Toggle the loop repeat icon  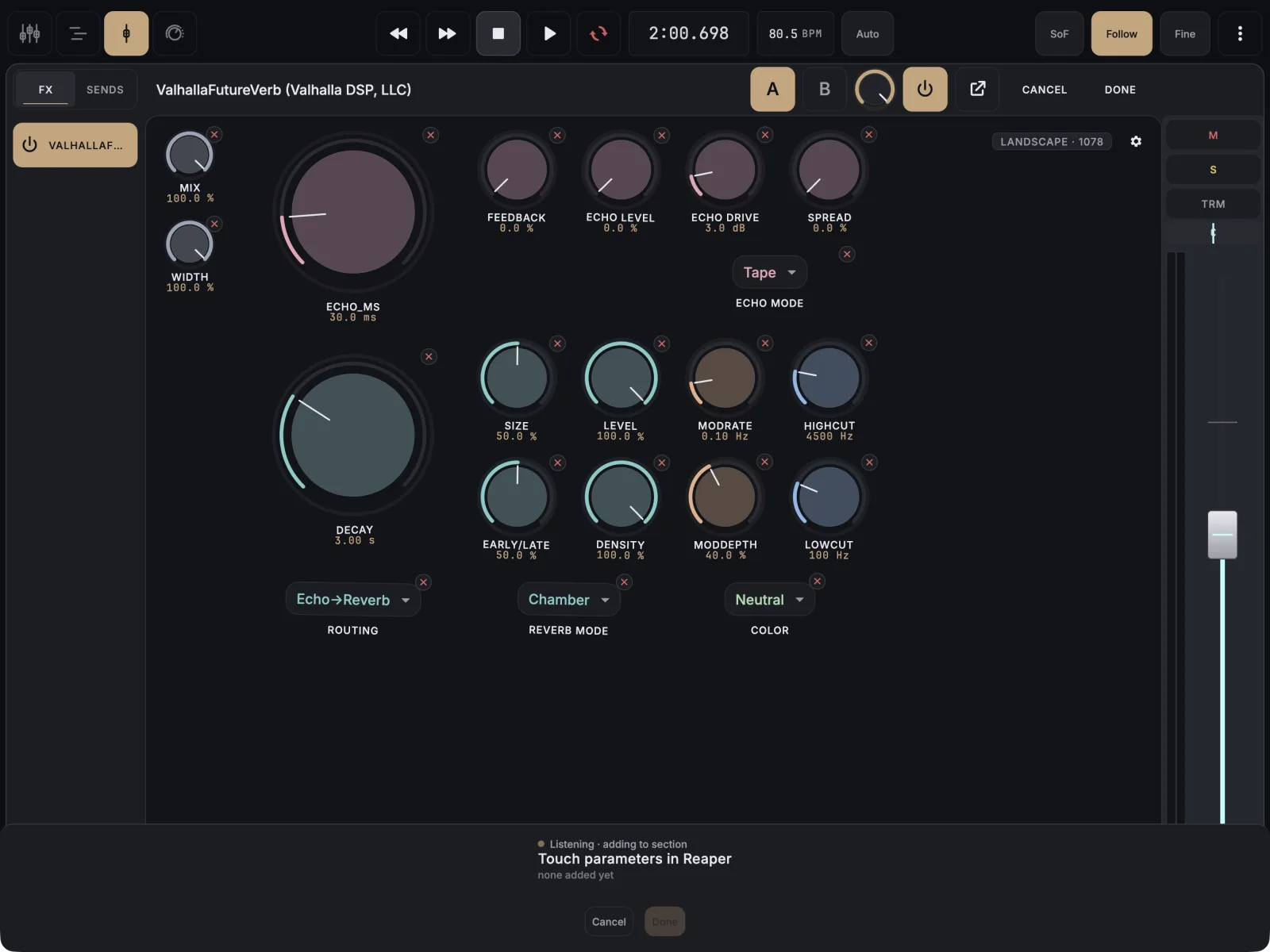[x=598, y=33]
